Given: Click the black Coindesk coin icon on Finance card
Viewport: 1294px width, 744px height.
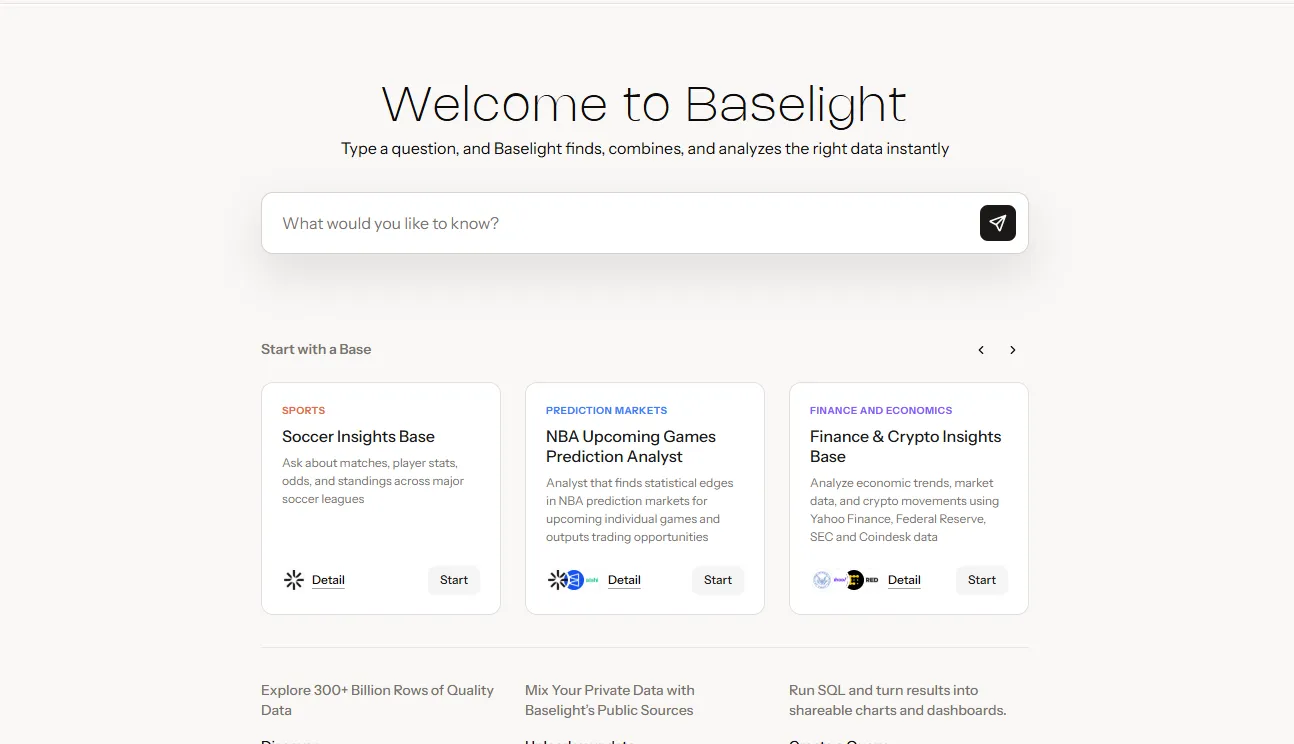Looking at the screenshot, I should coord(855,579).
